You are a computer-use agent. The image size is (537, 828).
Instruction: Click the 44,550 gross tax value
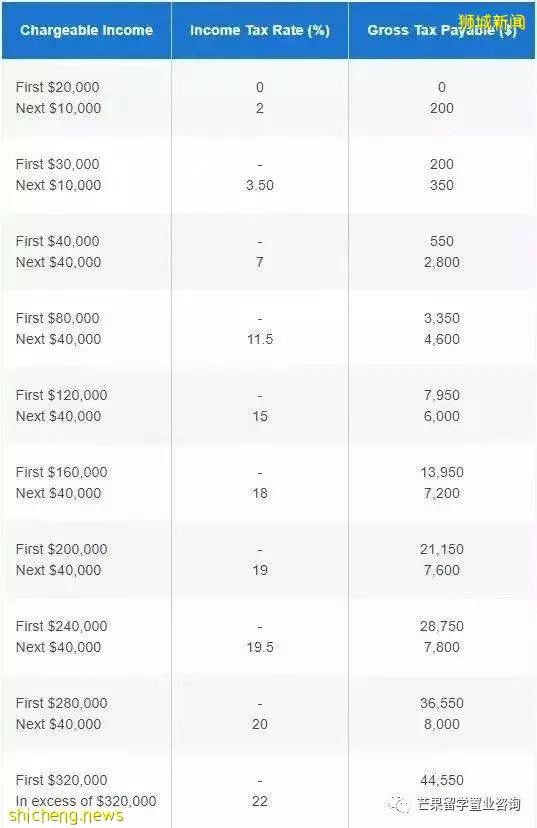tap(441, 780)
